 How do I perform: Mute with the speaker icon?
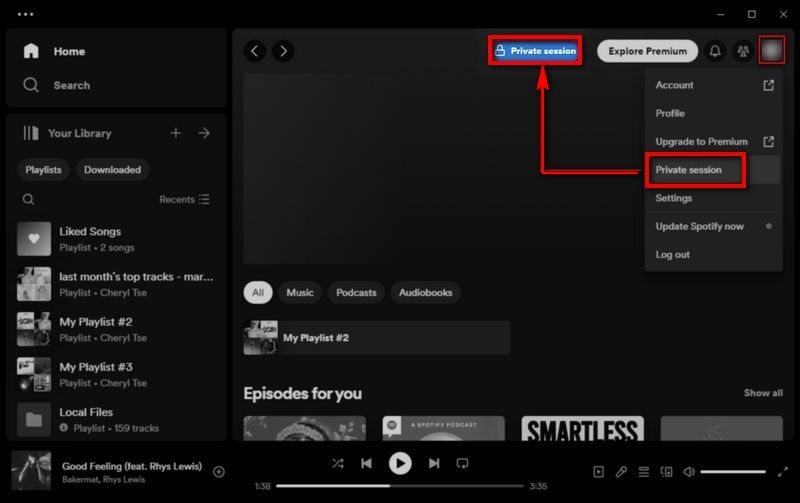pyautogui.click(x=689, y=472)
